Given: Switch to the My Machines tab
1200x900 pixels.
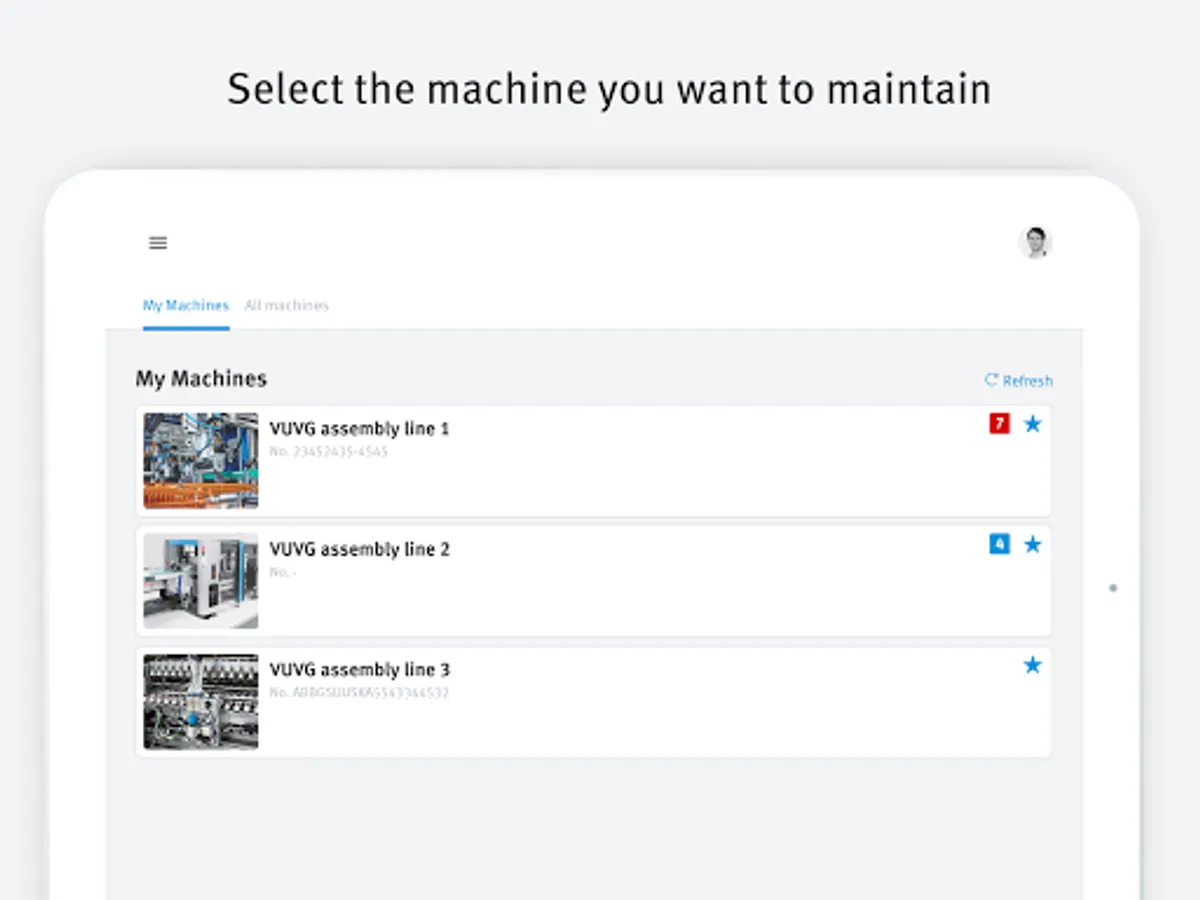Looking at the screenshot, I should pyautogui.click(x=186, y=305).
